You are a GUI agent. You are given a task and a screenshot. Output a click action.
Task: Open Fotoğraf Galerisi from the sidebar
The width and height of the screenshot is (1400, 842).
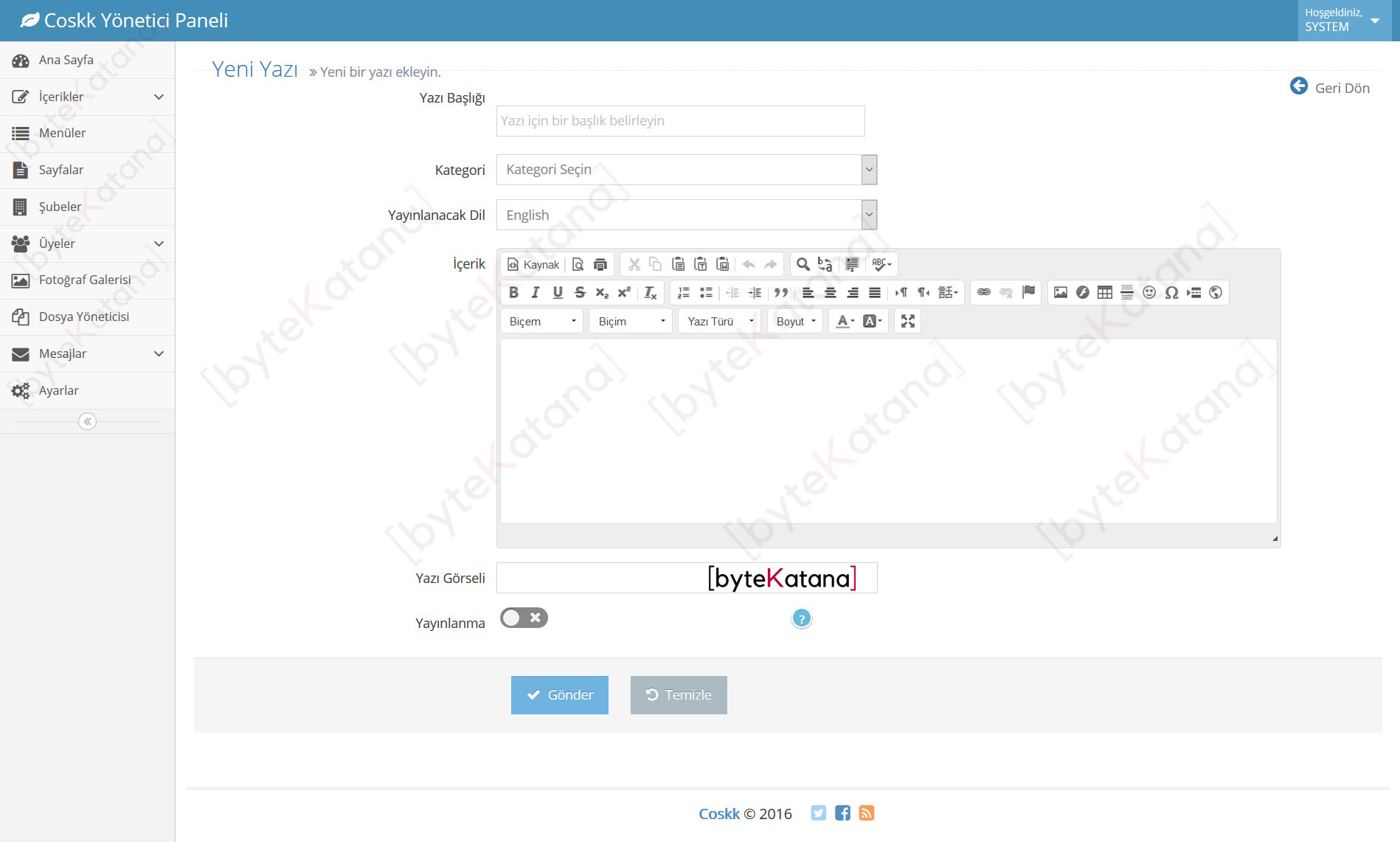[x=85, y=280]
